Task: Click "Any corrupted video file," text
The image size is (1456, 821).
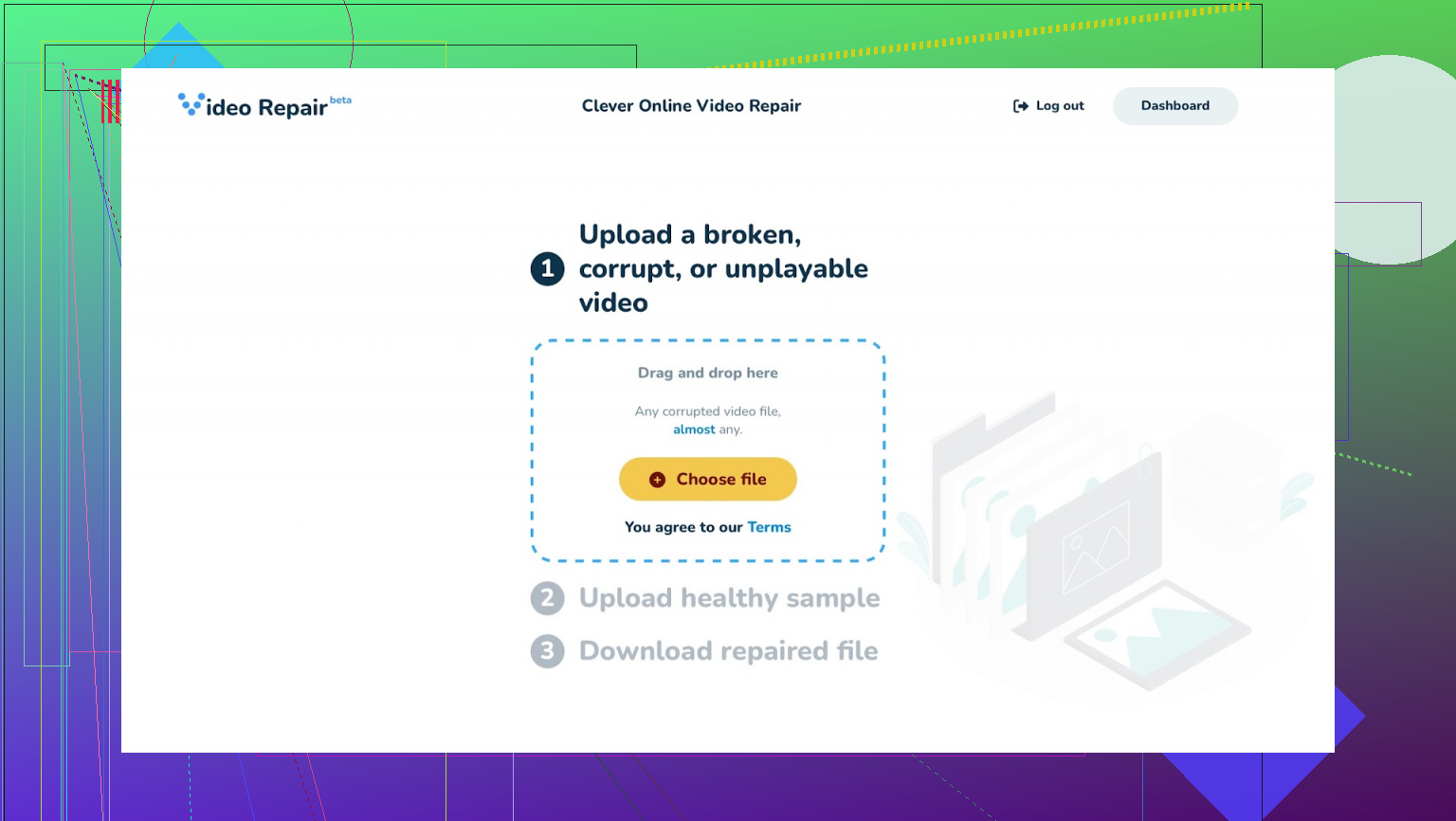Action: (708, 411)
